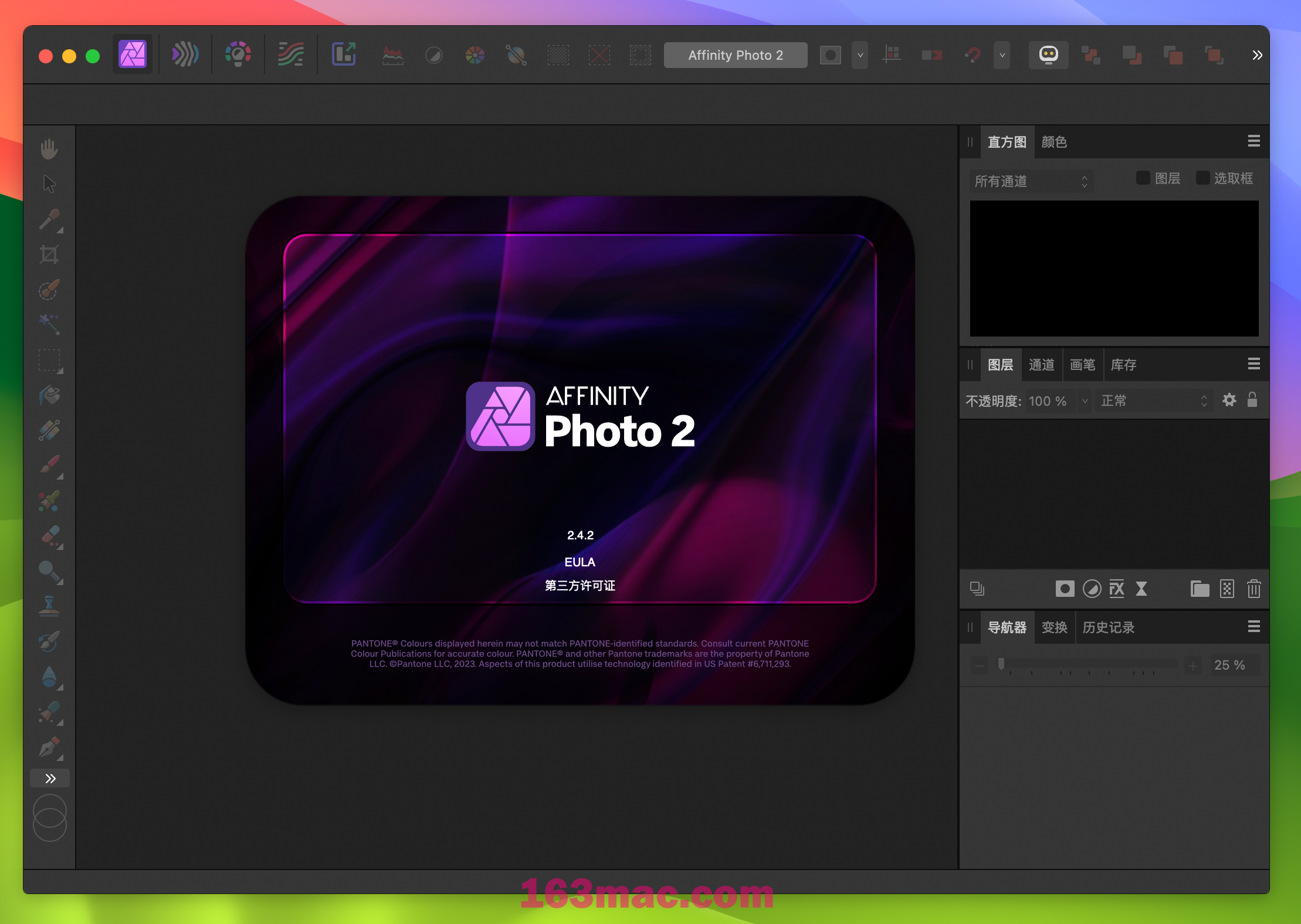Image resolution: width=1301 pixels, height=924 pixels.
Task: Select the Crop tool
Action: pos(49,254)
